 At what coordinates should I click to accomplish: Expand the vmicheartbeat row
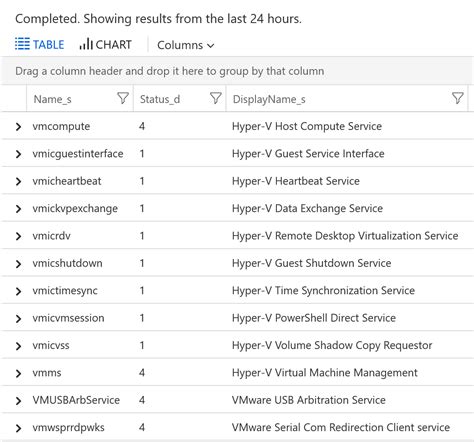tap(18, 181)
